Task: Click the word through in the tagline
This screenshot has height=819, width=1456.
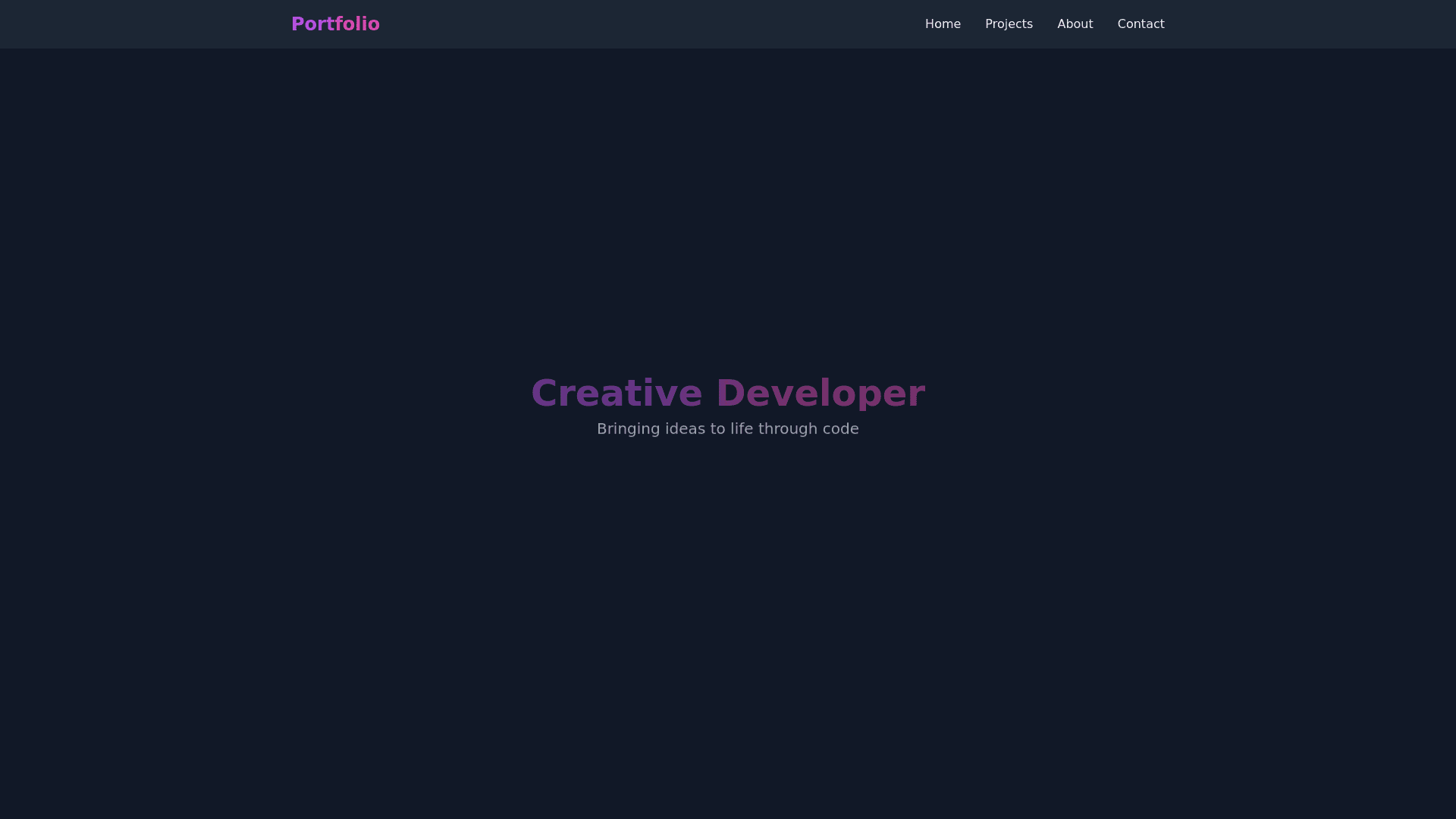Action: click(787, 429)
